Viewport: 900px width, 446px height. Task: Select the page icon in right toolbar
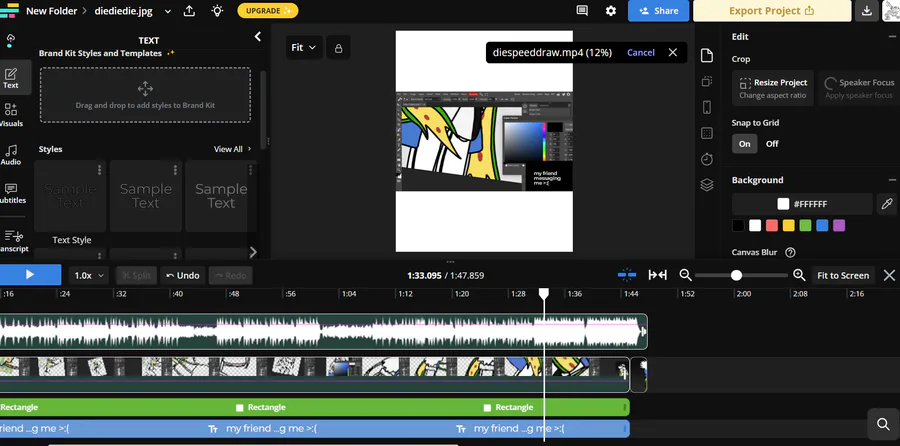pyautogui.click(x=707, y=56)
